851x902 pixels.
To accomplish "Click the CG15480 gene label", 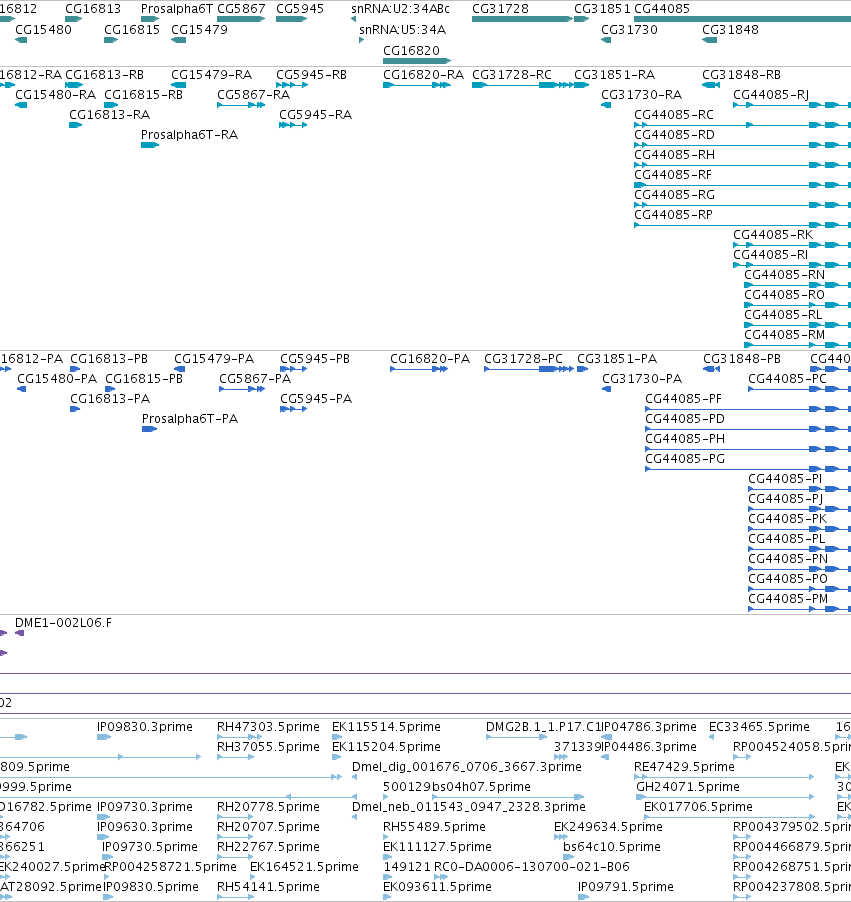I will pyautogui.click(x=43, y=29).
